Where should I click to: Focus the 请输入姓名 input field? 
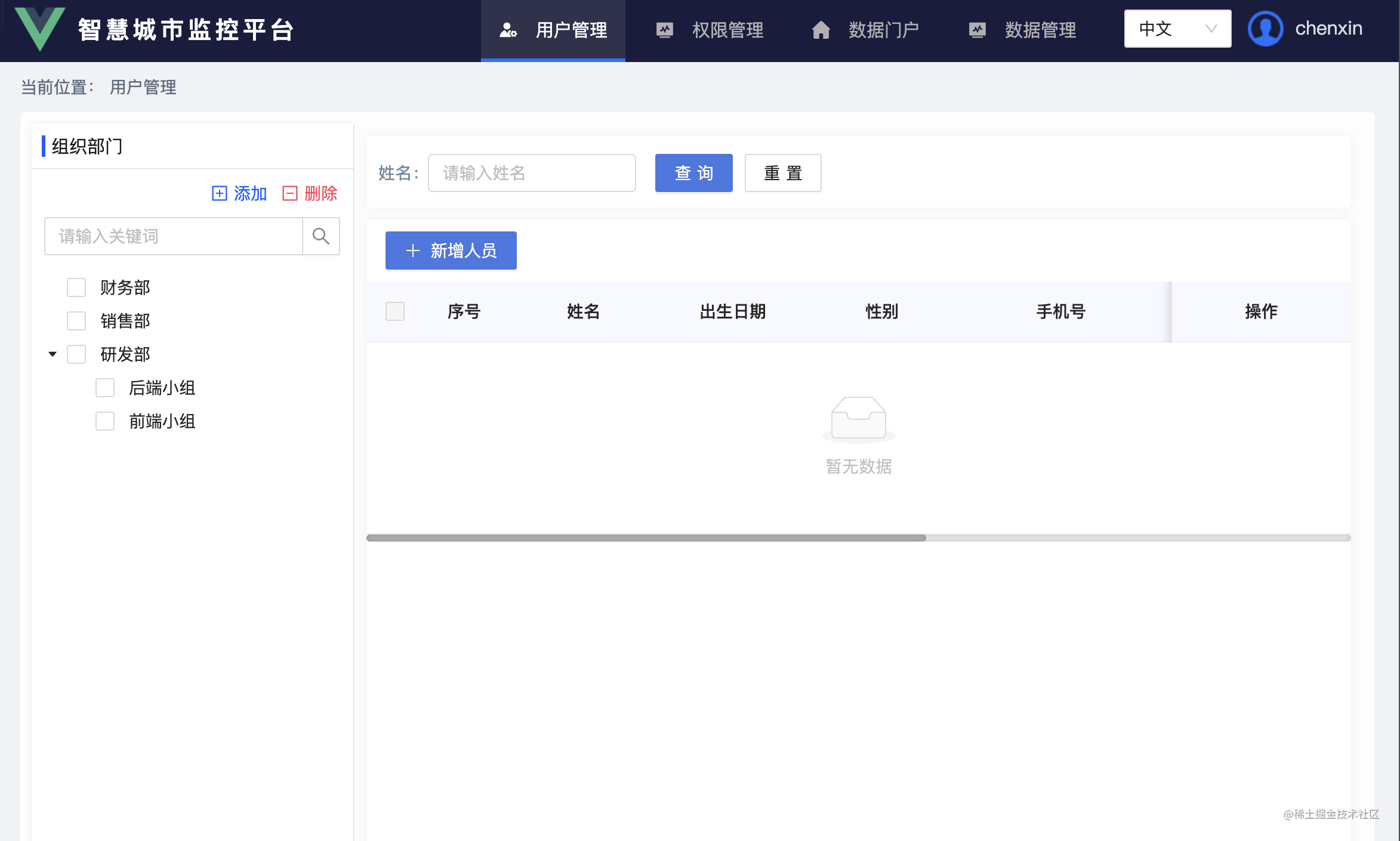[x=532, y=173]
